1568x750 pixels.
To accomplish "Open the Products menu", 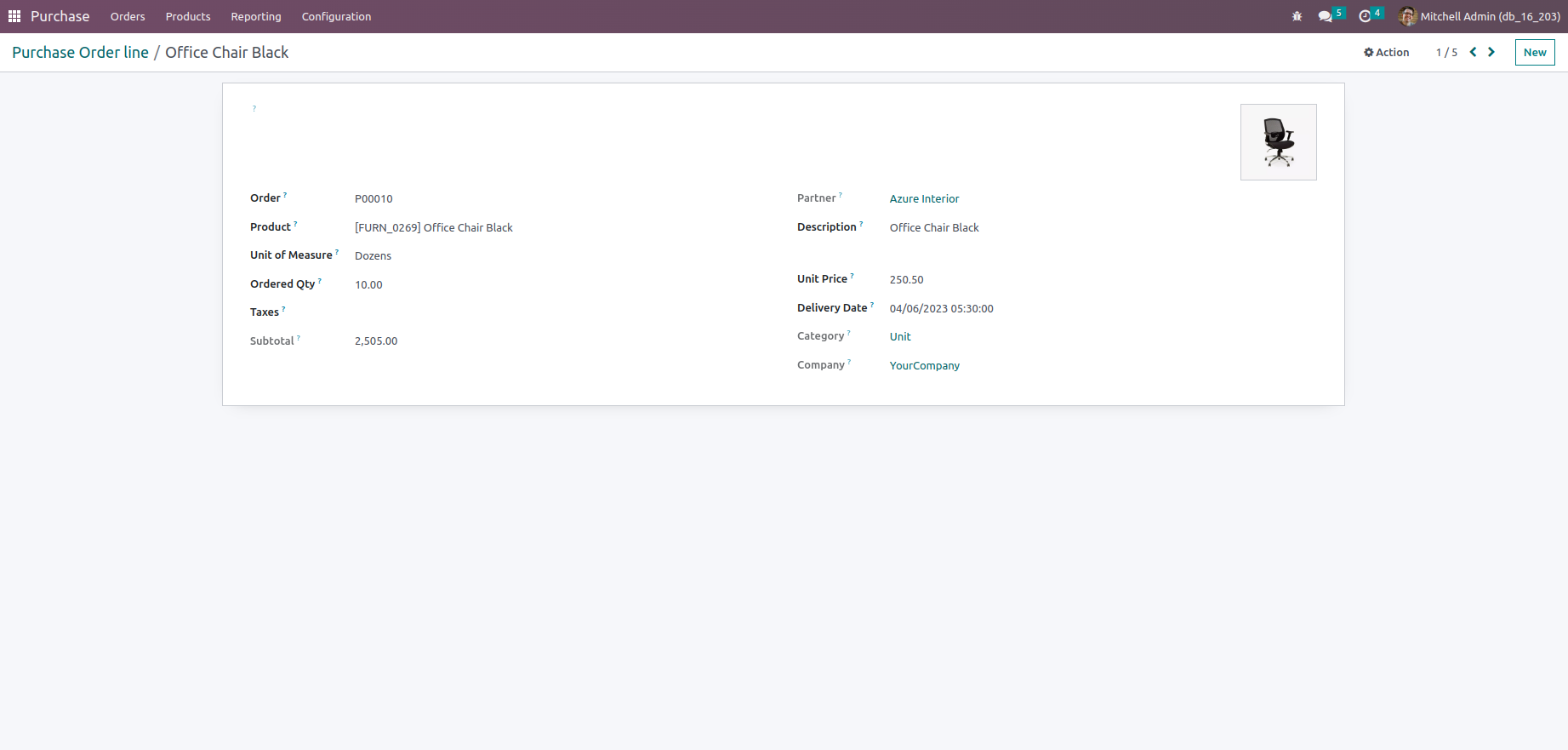I will [x=188, y=16].
